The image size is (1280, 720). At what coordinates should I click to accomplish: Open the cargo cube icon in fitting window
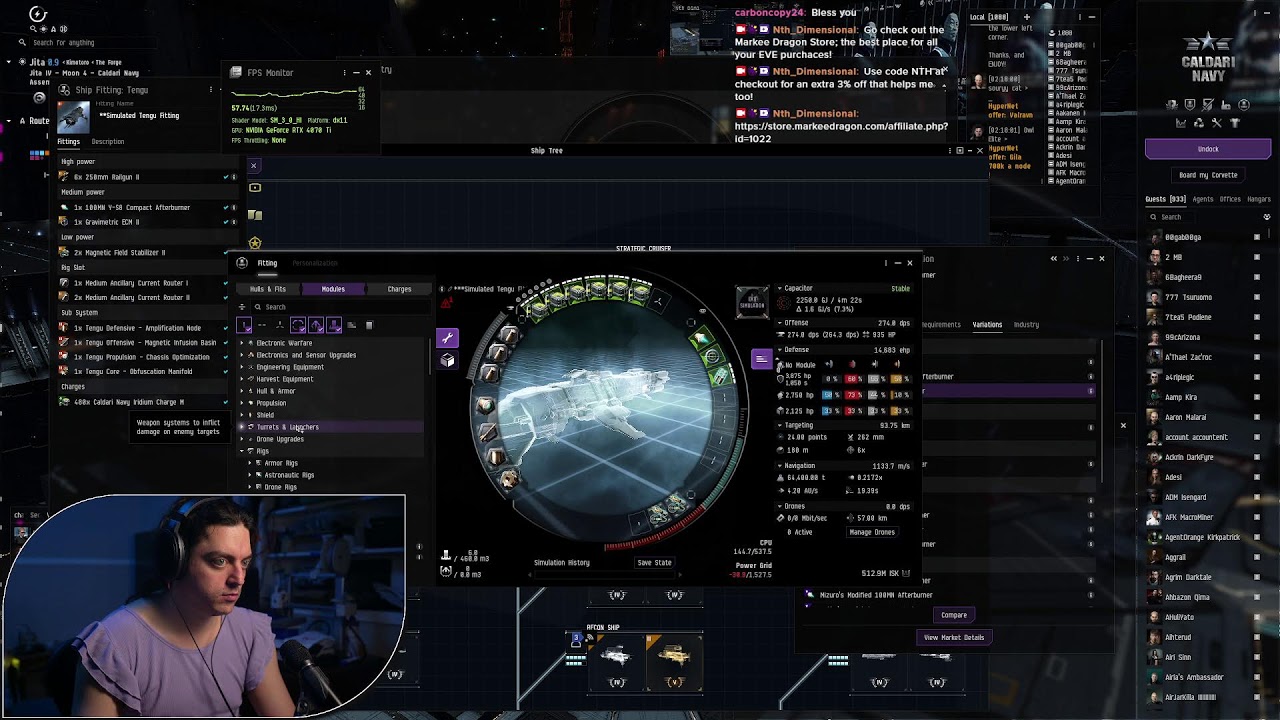click(x=447, y=361)
